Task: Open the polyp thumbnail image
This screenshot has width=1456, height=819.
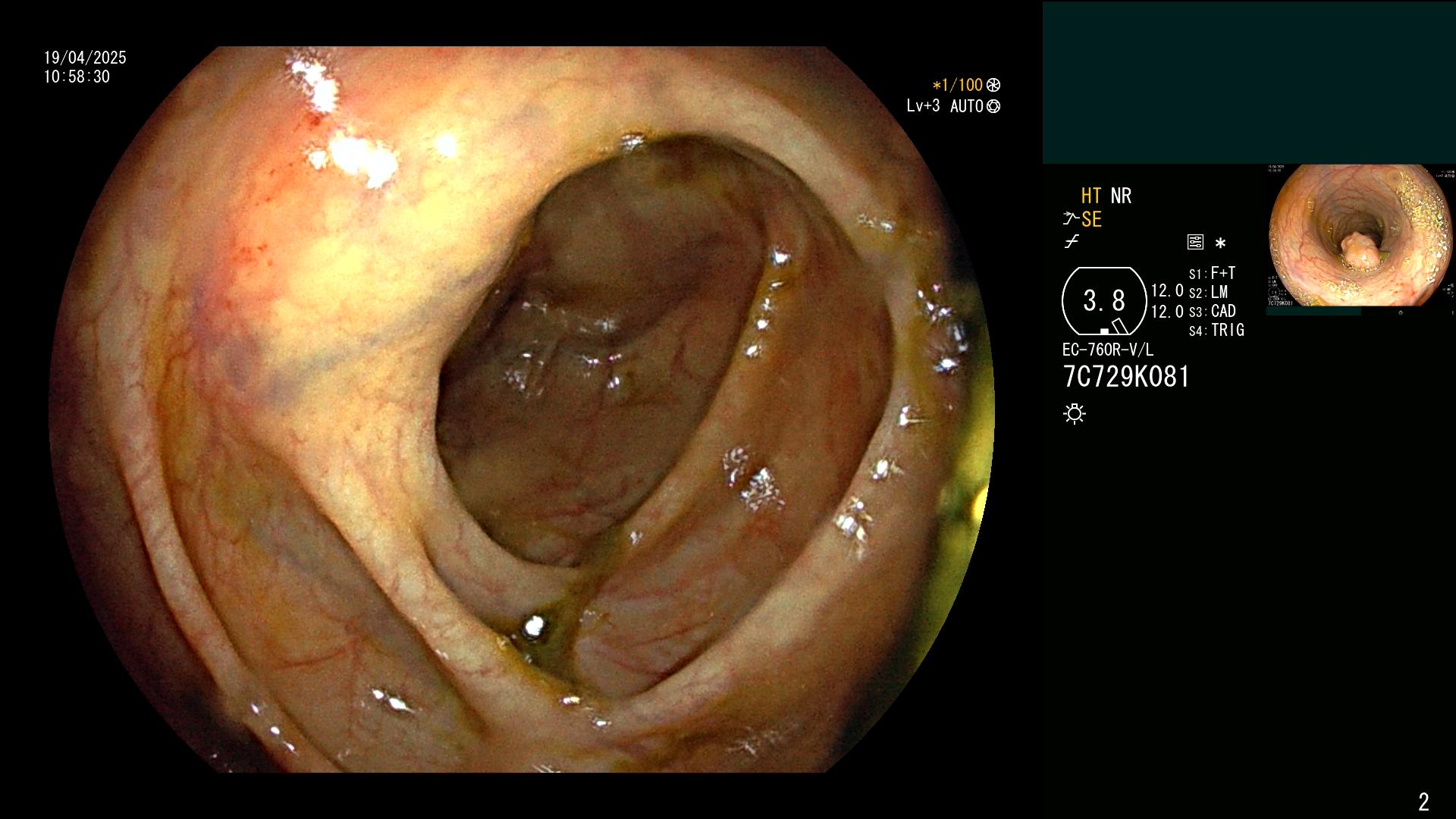Action: click(x=1361, y=237)
